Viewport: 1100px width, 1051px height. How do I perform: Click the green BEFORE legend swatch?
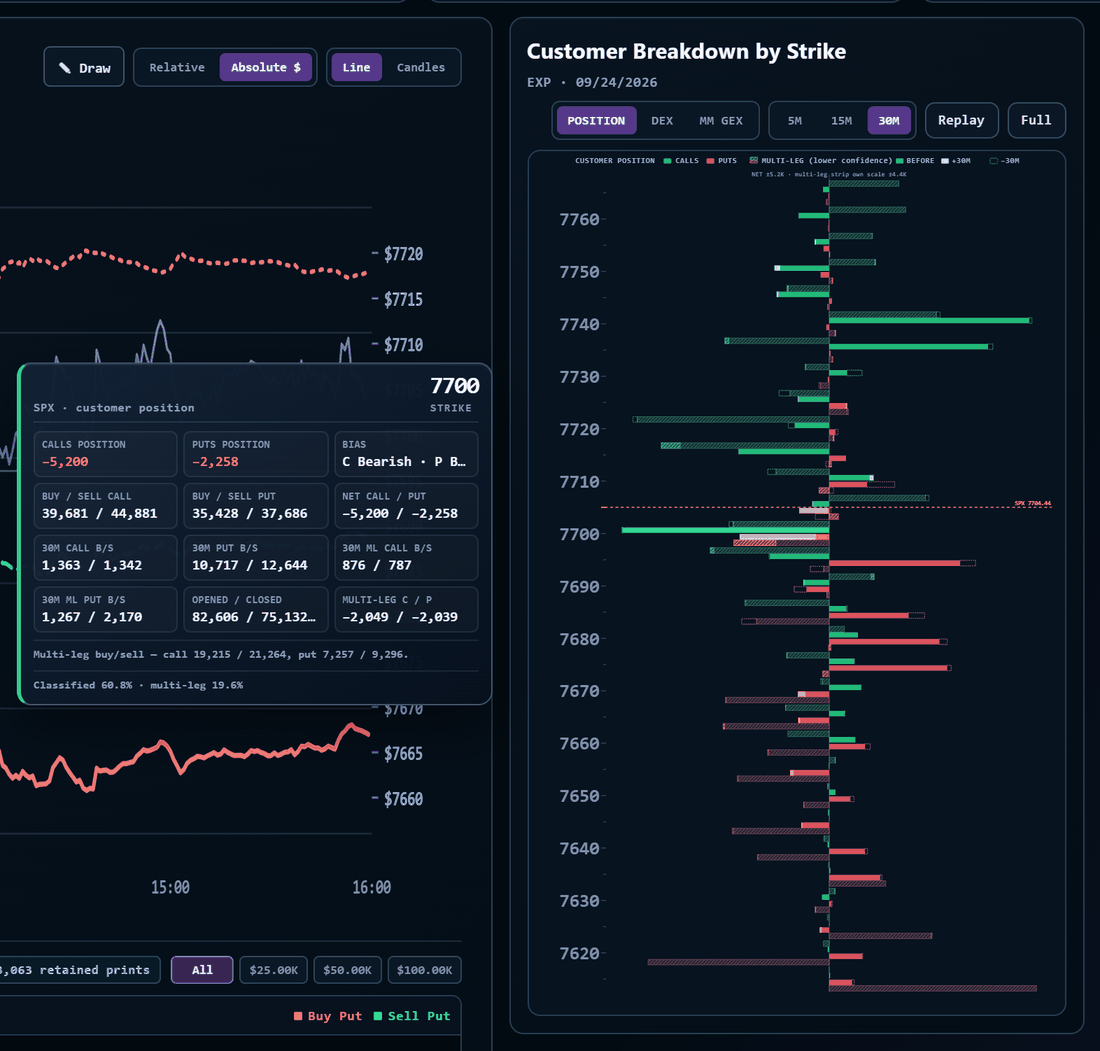coord(899,161)
